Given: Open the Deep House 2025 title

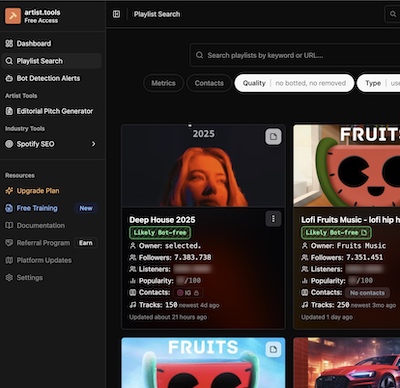Looking at the screenshot, I should (x=162, y=220).
